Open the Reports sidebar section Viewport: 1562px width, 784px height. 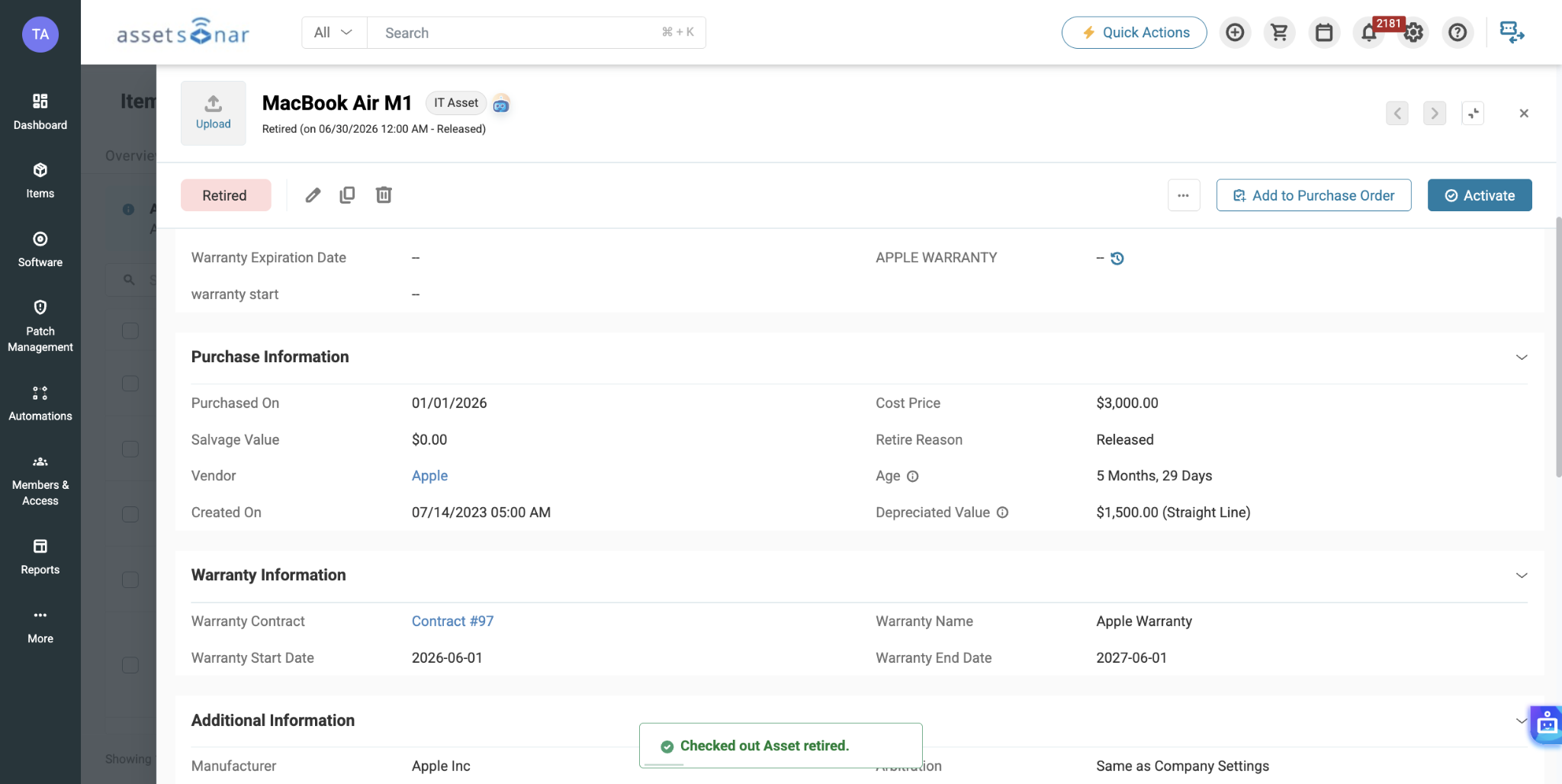click(40, 557)
